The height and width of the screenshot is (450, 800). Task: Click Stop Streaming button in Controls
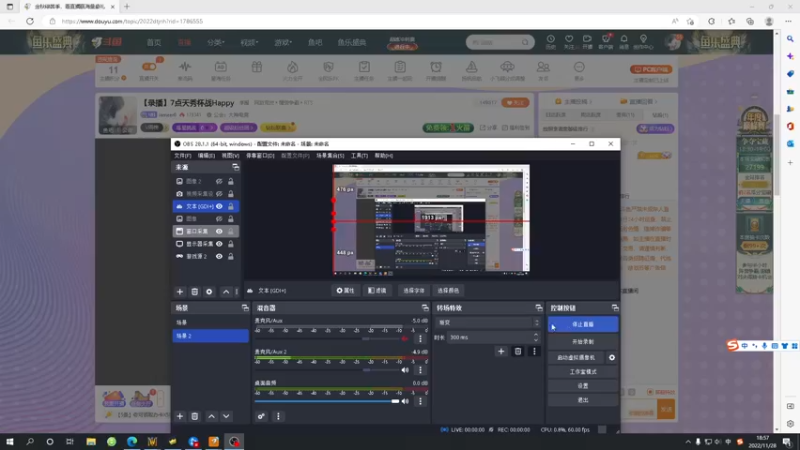pos(583,324)
